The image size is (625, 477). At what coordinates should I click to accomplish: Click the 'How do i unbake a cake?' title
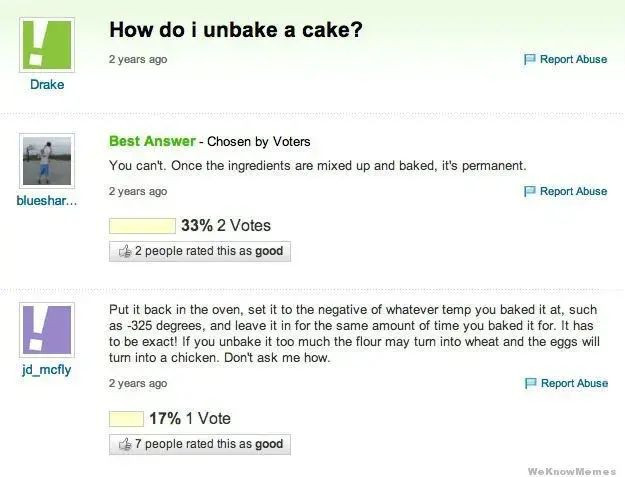tap(235, 30)
